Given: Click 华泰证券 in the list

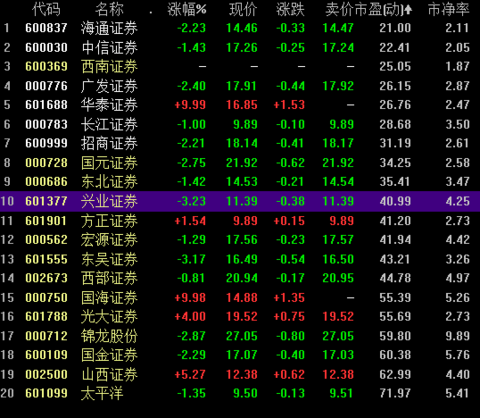Looking at the screenshot, I should tap(109, 105).
